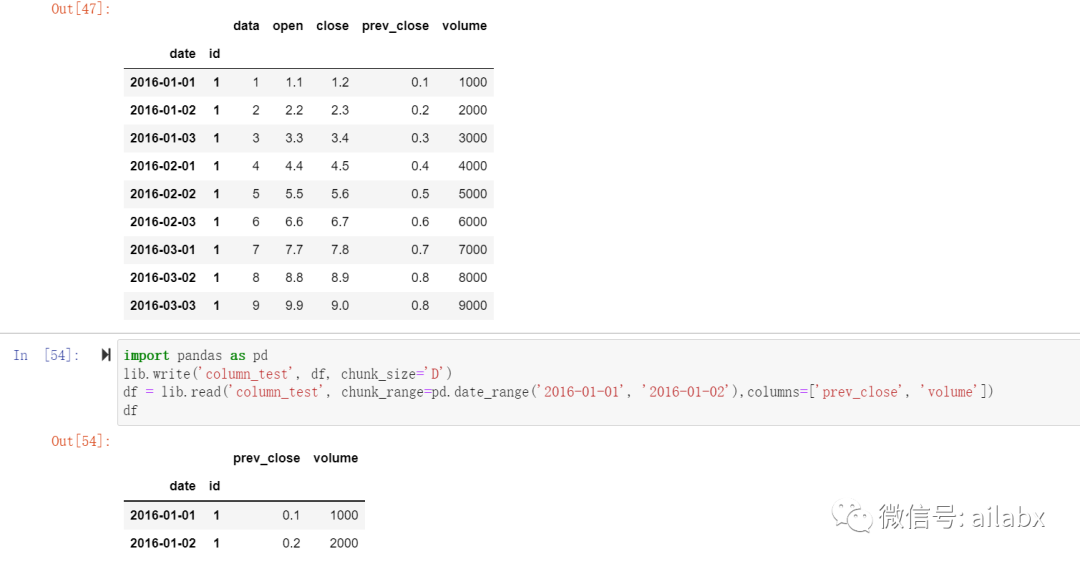This screenshot has width=1080, height=564.
Task: Click prev_close 0.3 in the 2016-01-03 row
Action: pos(420,138)
